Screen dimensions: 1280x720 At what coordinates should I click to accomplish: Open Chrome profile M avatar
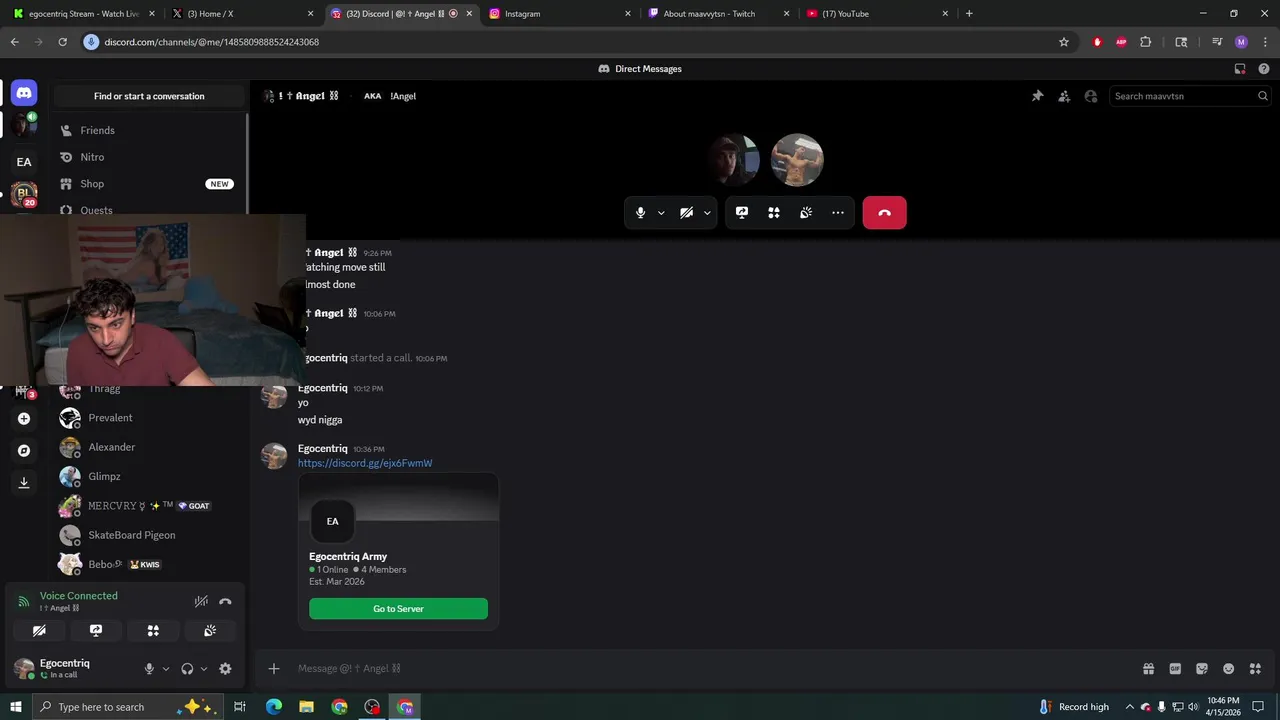1241,42
